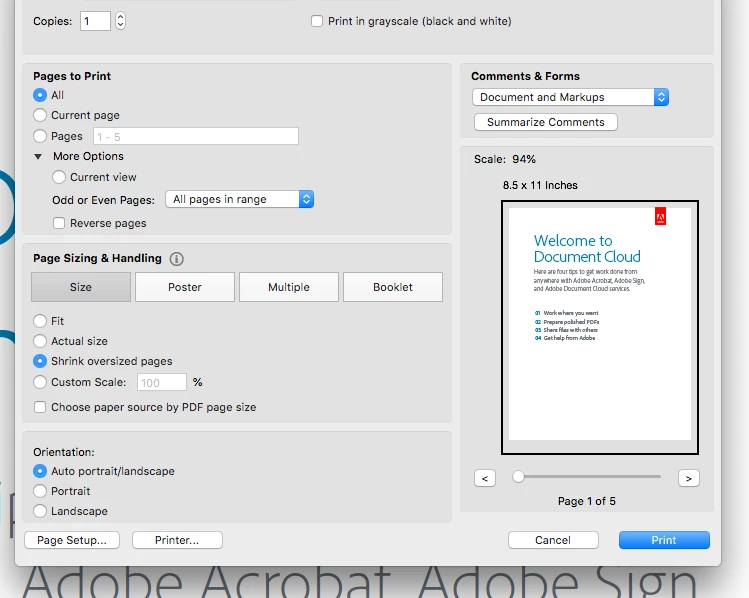The height and width of the screenshot is (598, 749).
Task: Select Landscape orientation
Action: (x=40, y=511)
